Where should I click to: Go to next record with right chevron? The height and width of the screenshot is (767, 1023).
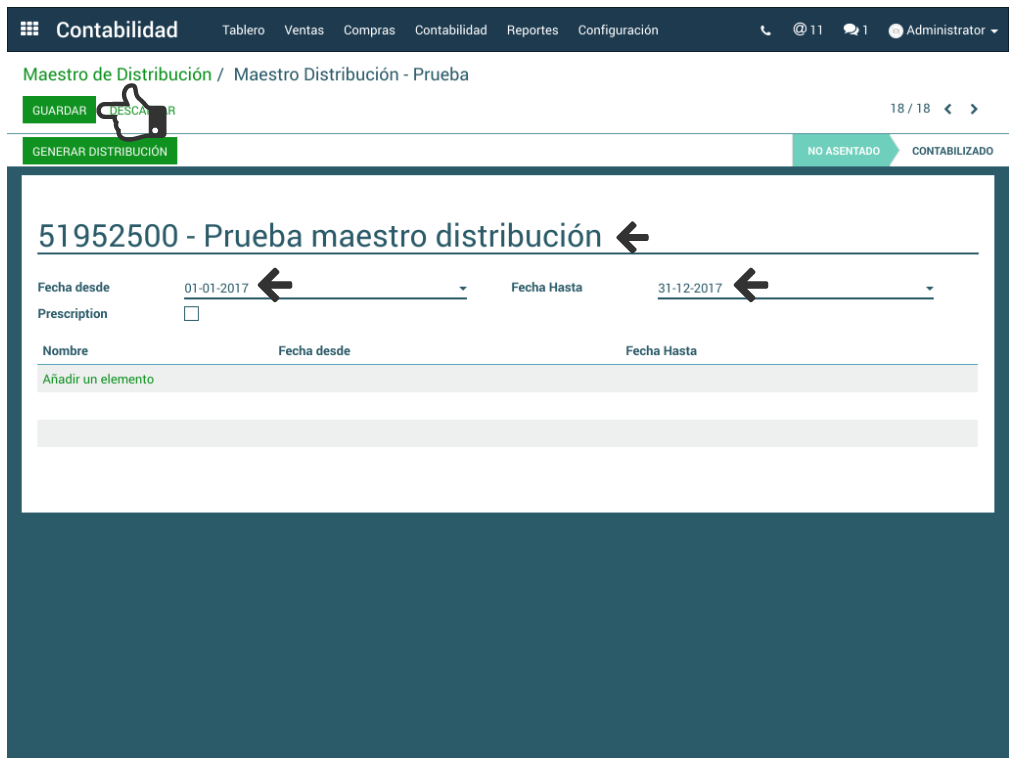pos(974,109)
